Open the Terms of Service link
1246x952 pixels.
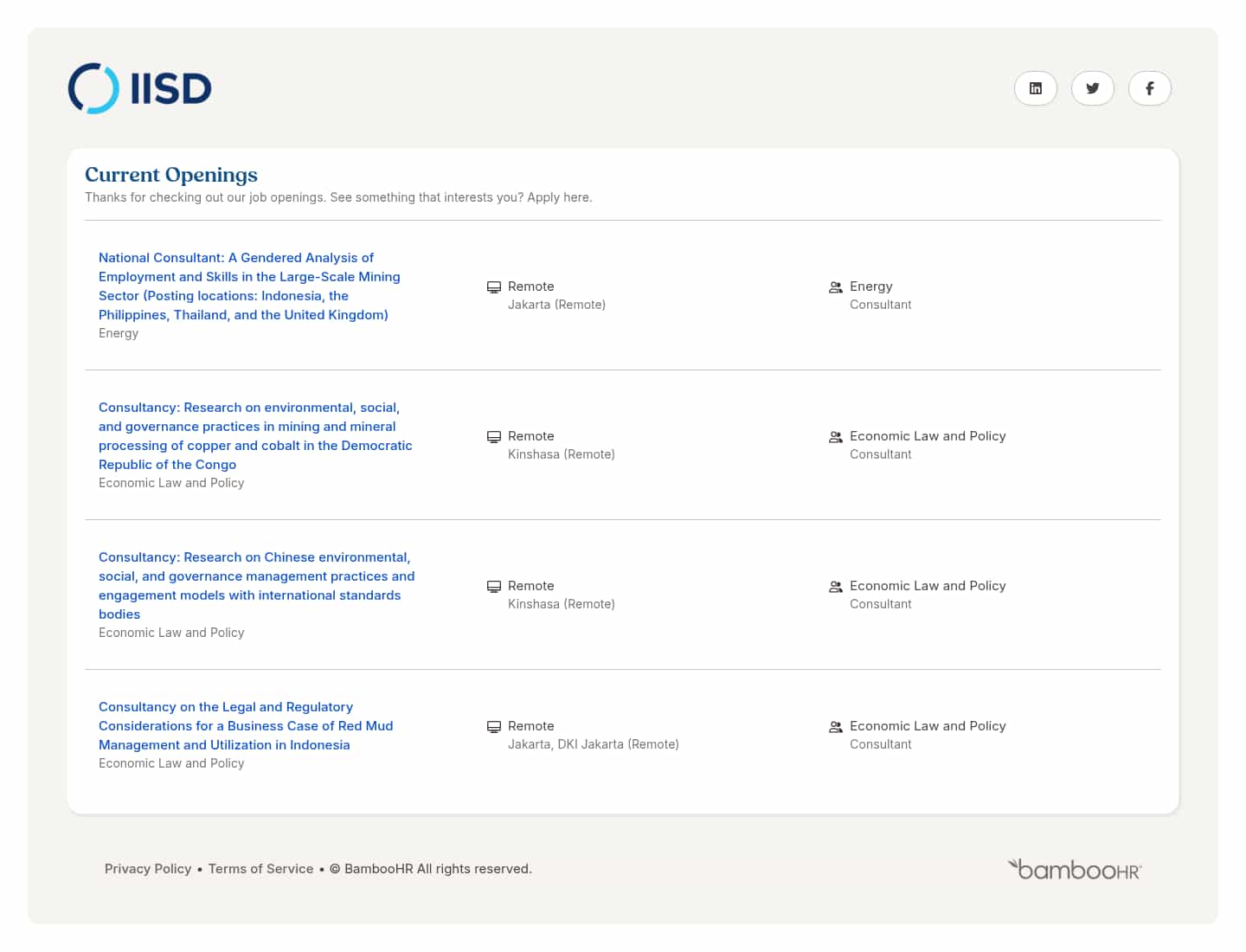[x=260, y=869]
